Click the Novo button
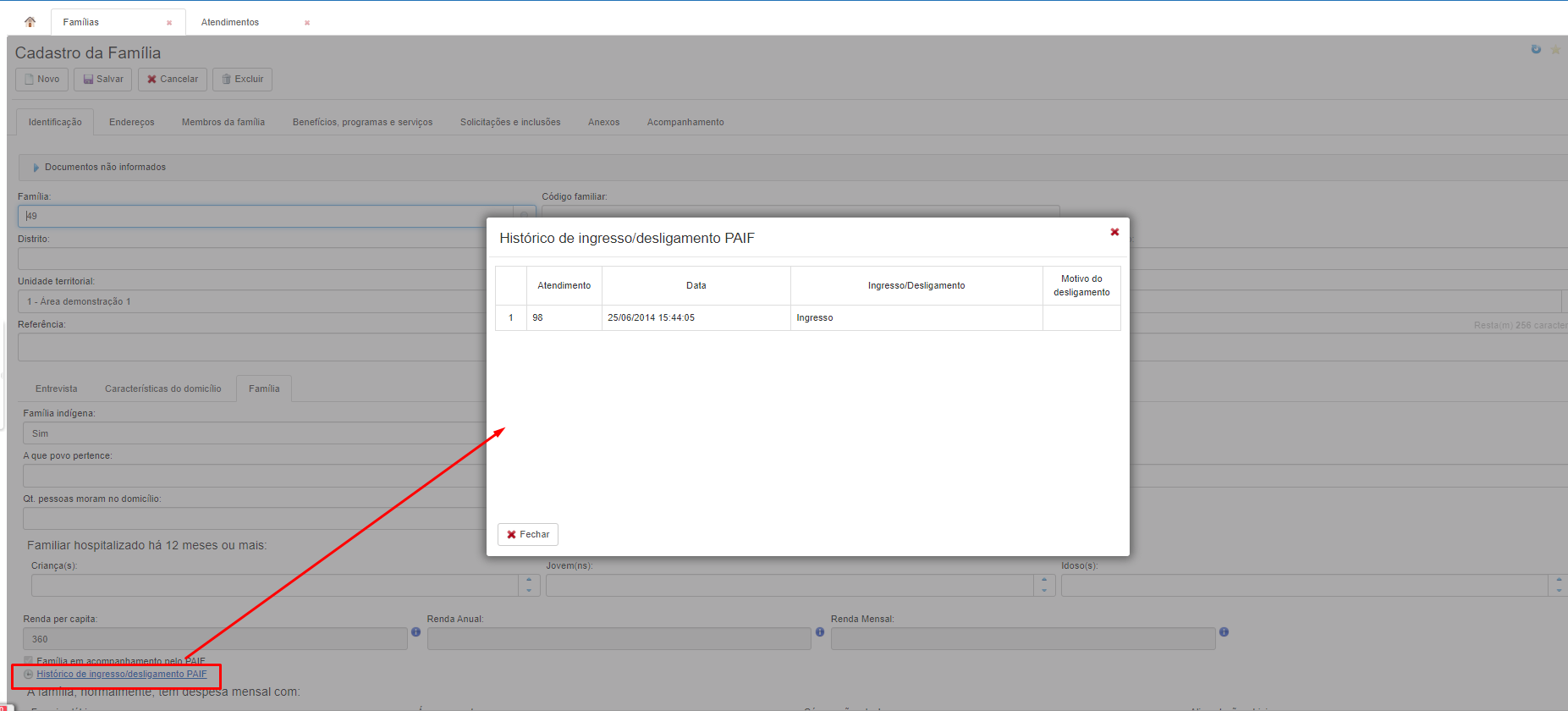 [41, 80]
